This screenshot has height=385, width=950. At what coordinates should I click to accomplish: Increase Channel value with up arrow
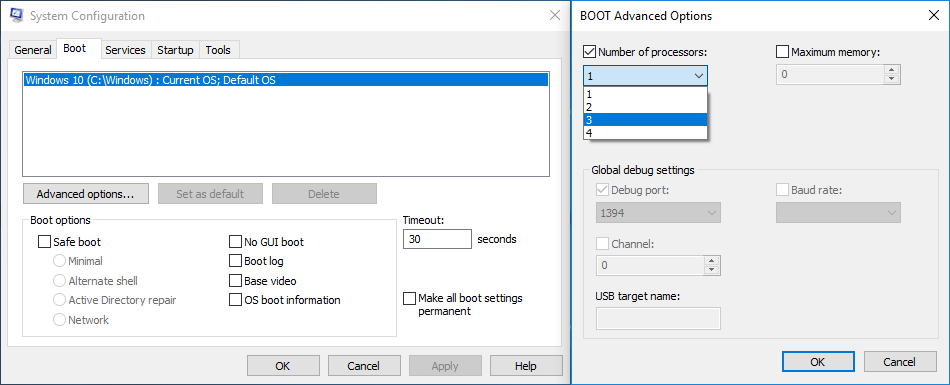pyautogui.click(x=712, y=261)
